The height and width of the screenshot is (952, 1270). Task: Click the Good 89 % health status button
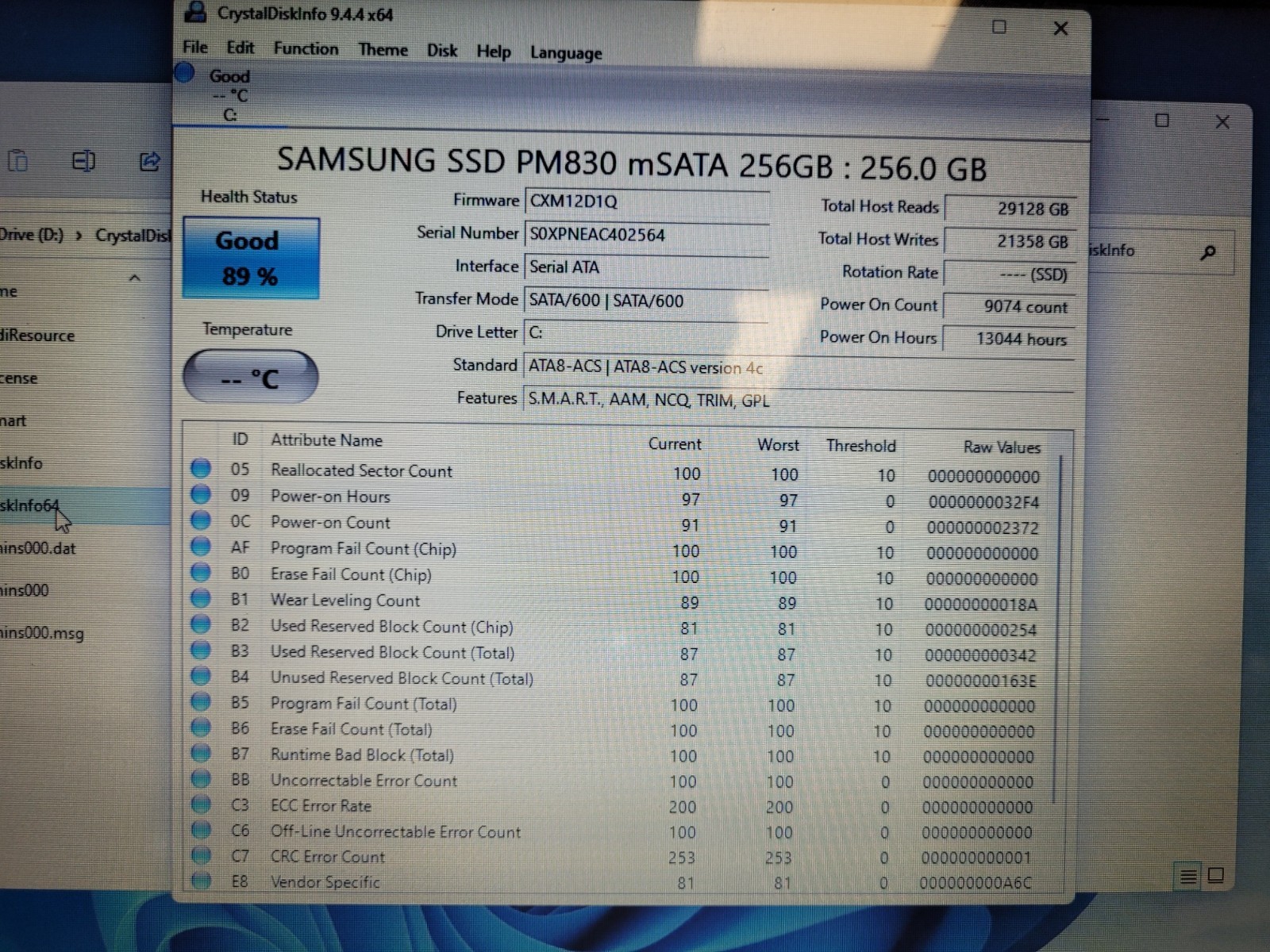pyautogui.click(x=251, y=259)
